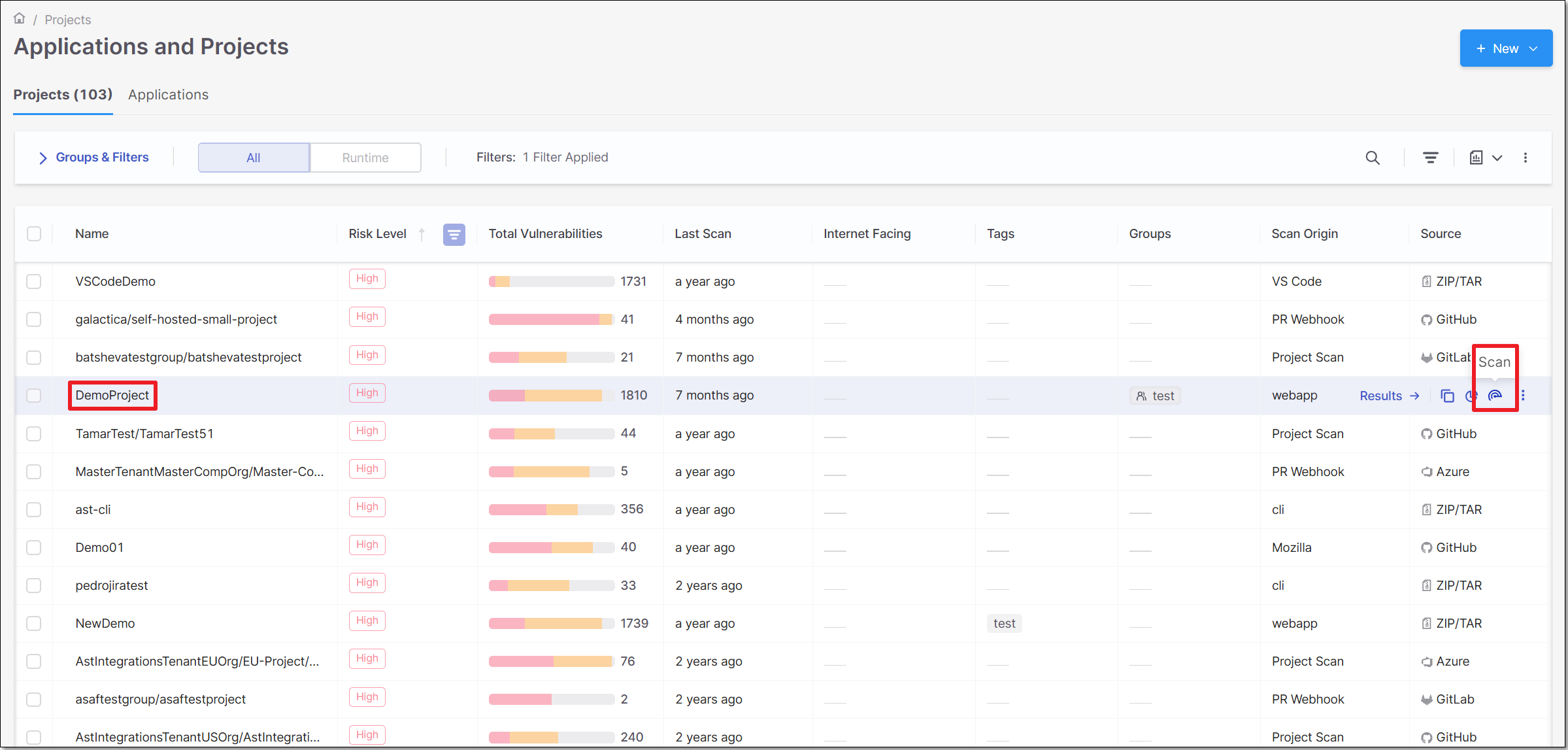Check the TamarTest/TamarTest51 checkbox
This screenshot has width=1568, height=750.
pos(34,434)
